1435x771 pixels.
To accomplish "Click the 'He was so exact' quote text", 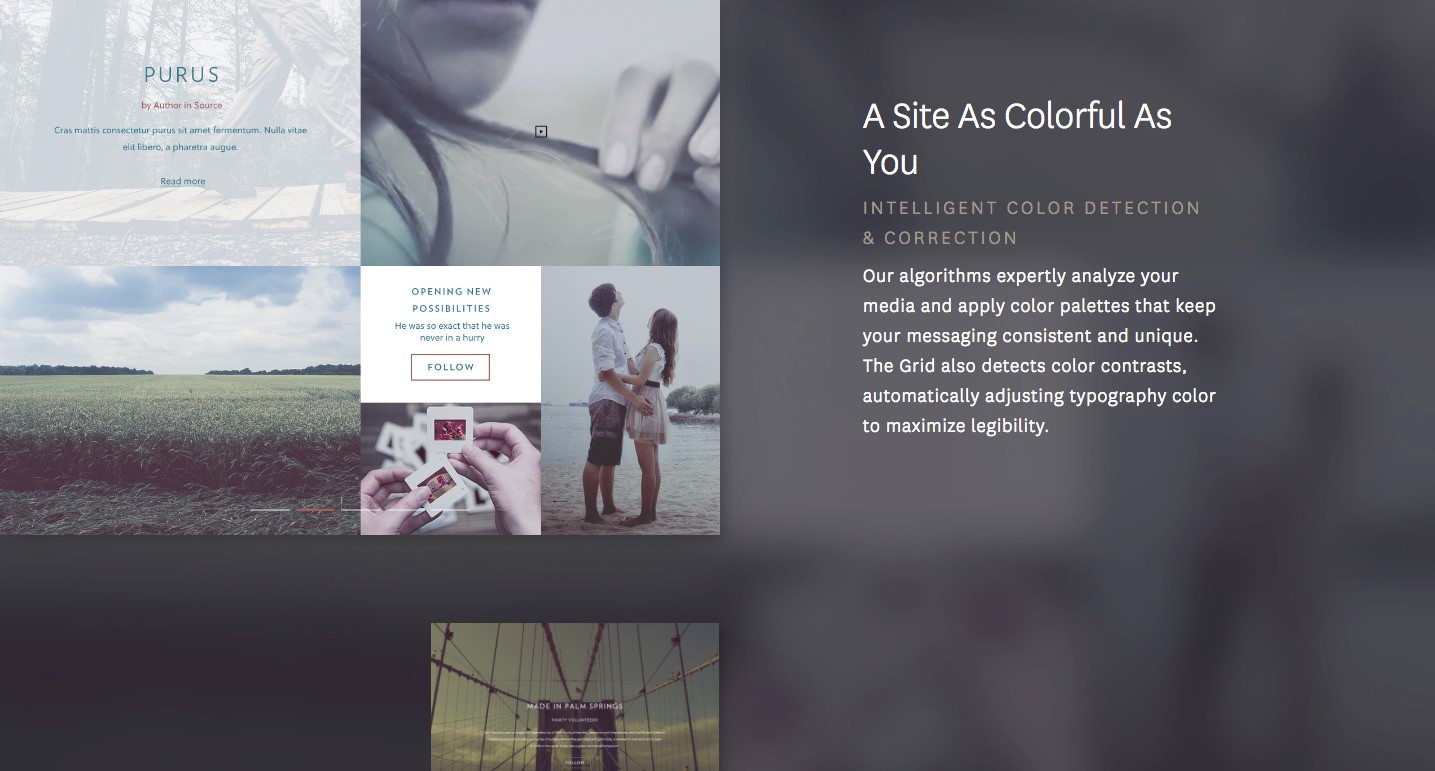I will pos(452,332).
